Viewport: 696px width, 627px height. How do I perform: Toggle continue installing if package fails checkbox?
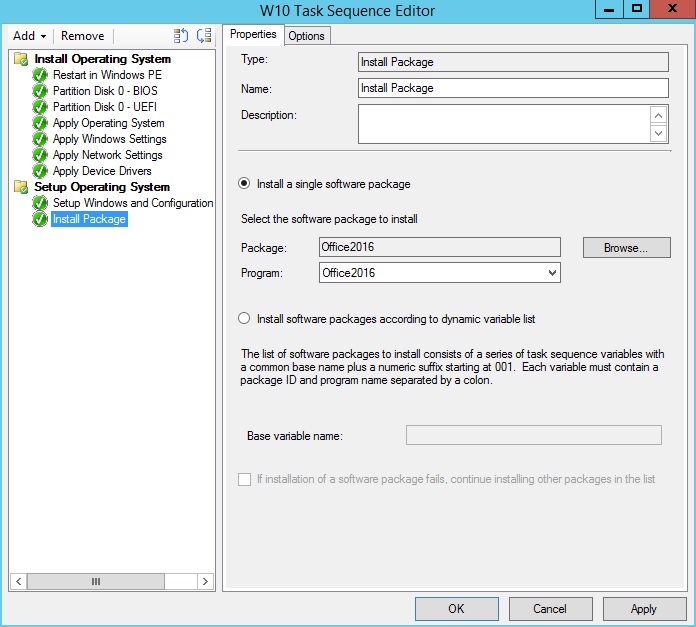245,479
